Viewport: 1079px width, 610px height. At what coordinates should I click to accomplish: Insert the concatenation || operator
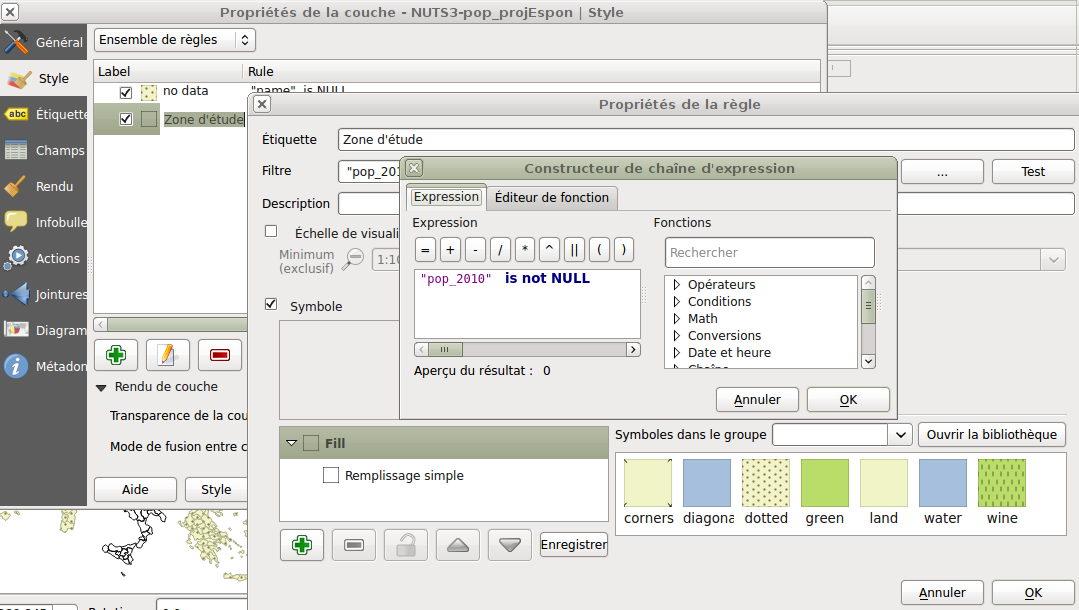(574, 250)
